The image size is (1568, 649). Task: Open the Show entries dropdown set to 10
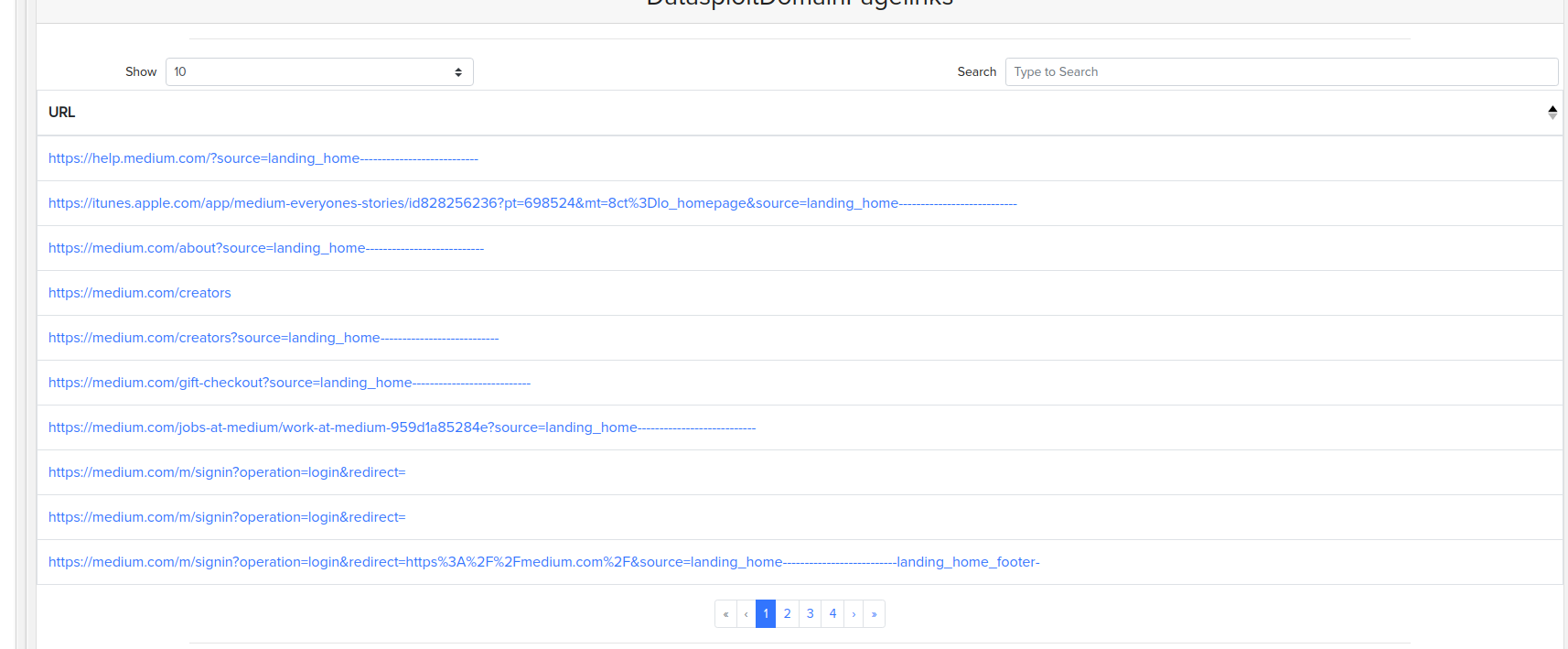[319, 71]
